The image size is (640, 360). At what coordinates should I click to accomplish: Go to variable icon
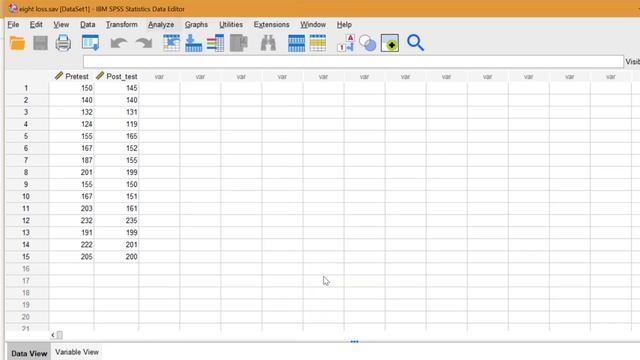pyautogui.click(x=193, y=43)
